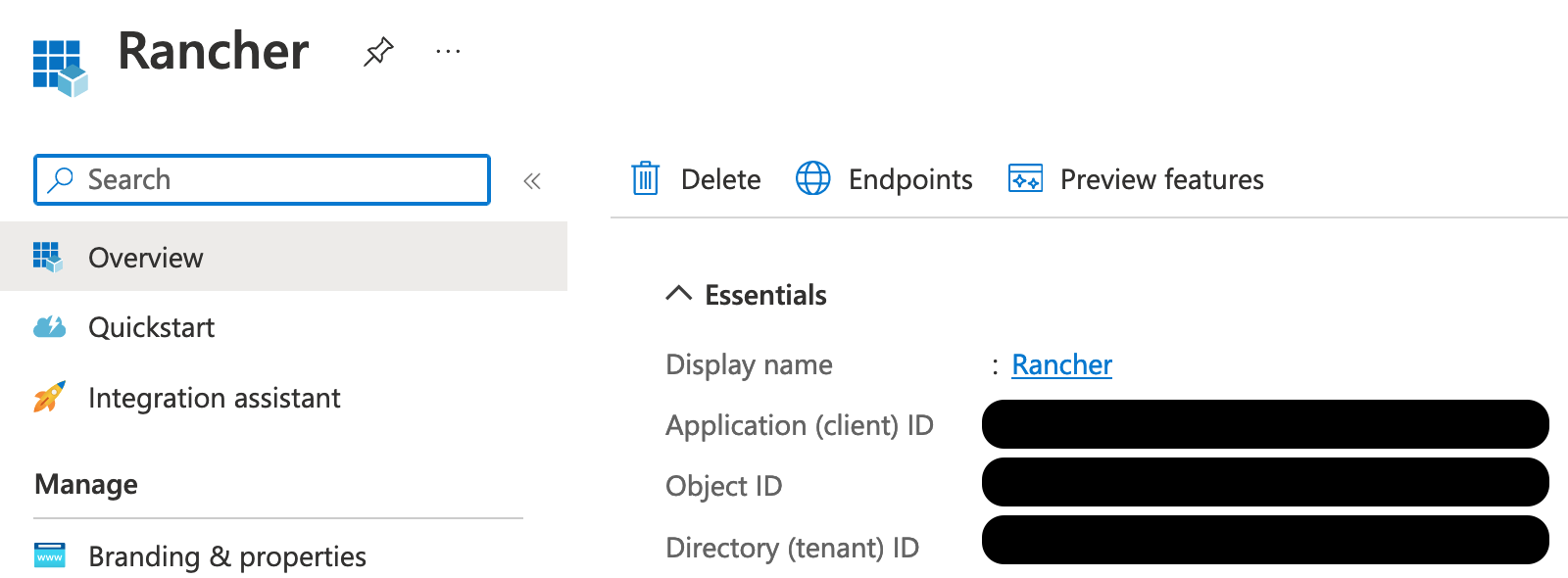
Task: Click the redacted Object ID value
Action: (1264, 482)
